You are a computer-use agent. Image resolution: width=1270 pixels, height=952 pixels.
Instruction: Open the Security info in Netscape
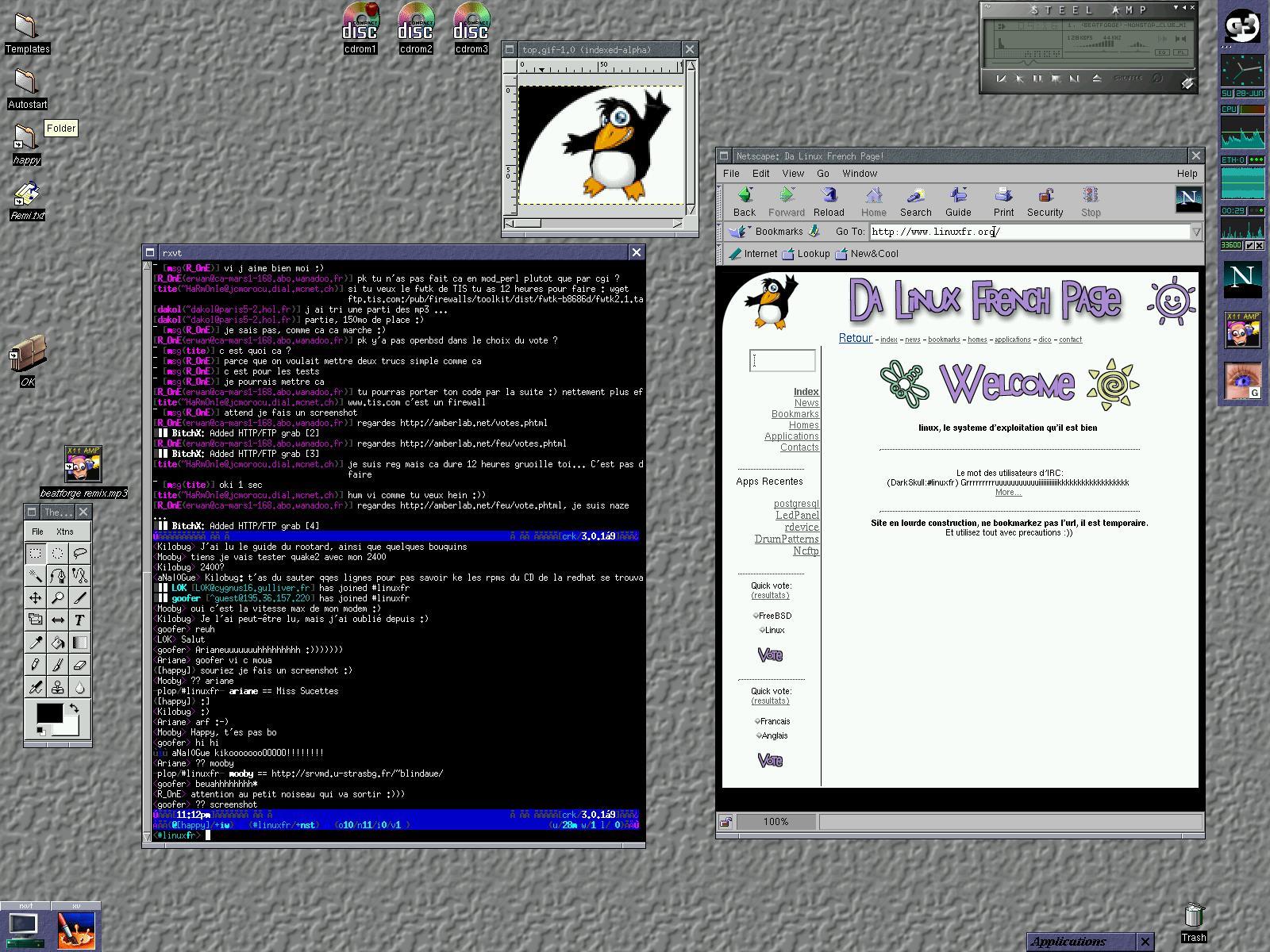click(x=1045, y=202)
